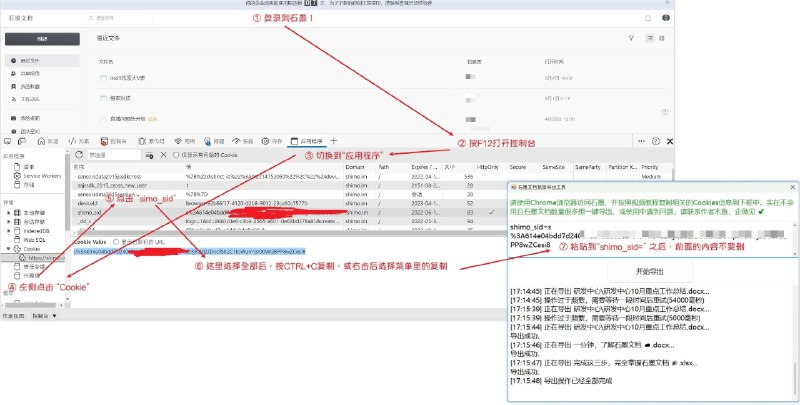Open the Manifest item in Application sidebar

24,167
